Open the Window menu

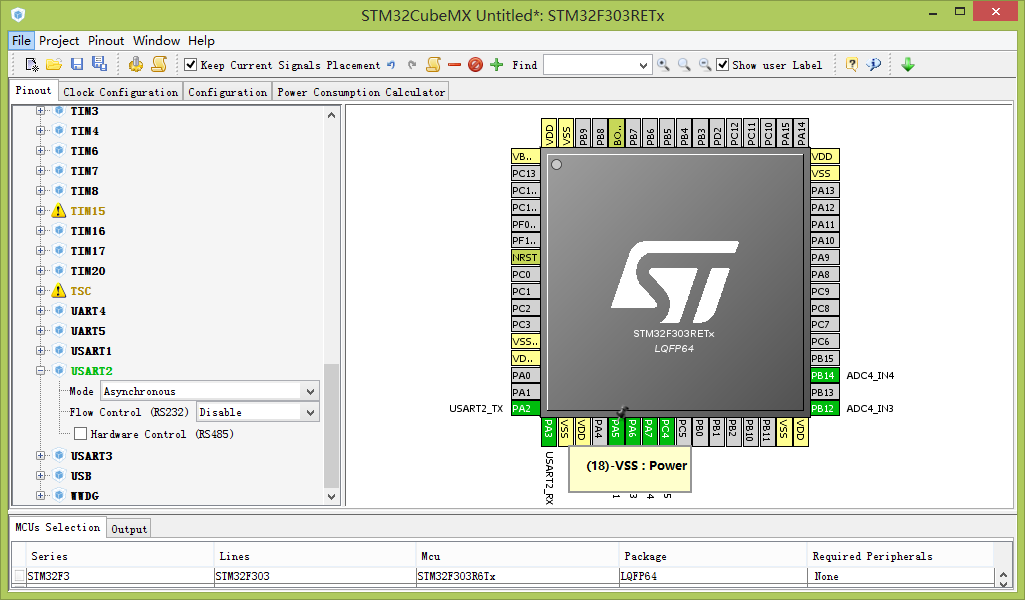pyautogui.click(x=156, y=40)
